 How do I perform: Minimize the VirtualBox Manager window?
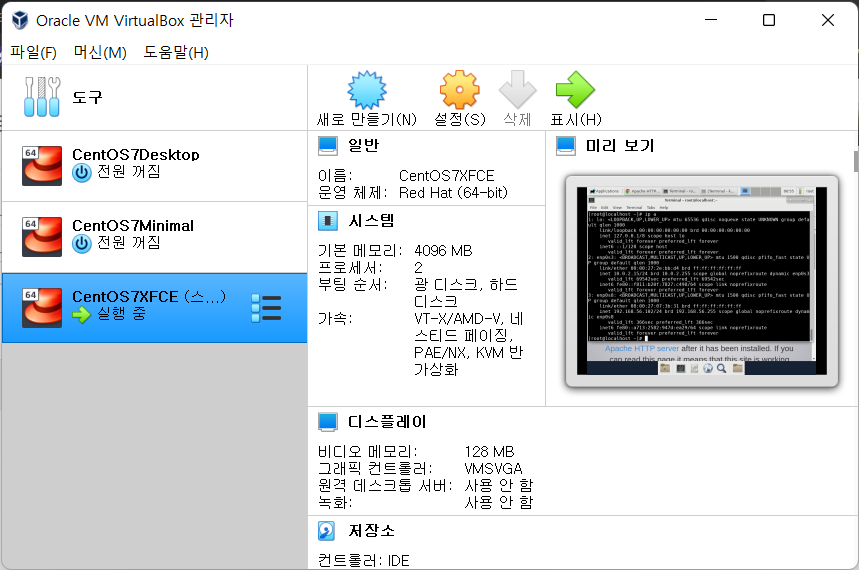click(x=711, y=20)
